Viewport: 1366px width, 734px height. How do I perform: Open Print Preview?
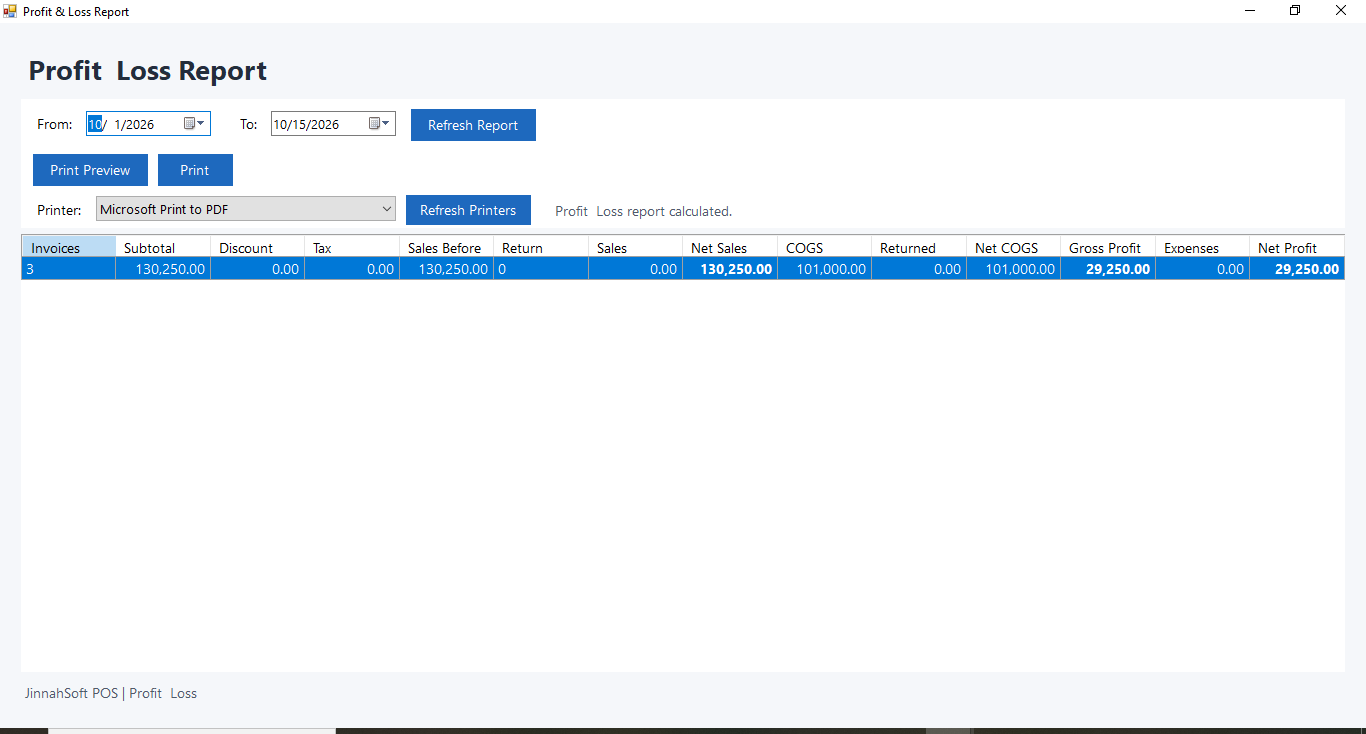90,170
